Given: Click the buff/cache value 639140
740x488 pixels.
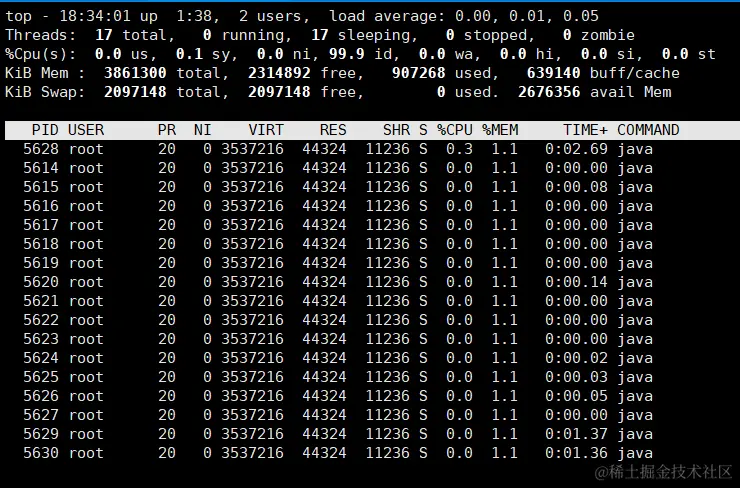Looking at the screenshot, I should click(554, 73).
